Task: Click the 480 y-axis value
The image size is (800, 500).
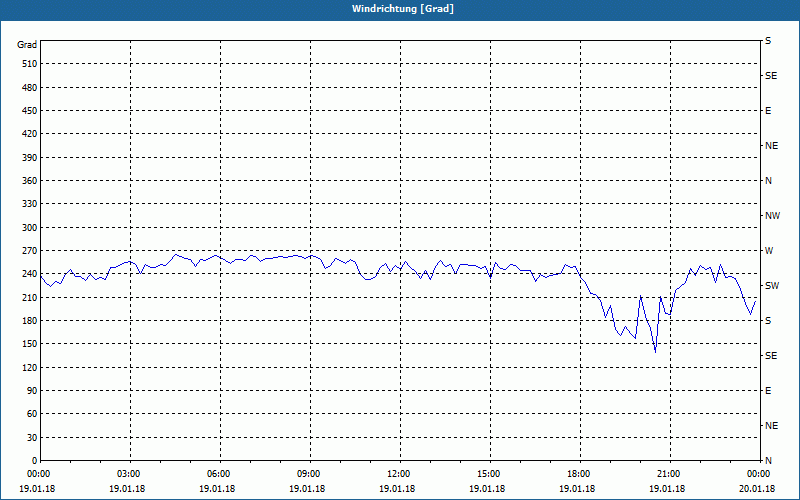Action: (x=30, y=88)
